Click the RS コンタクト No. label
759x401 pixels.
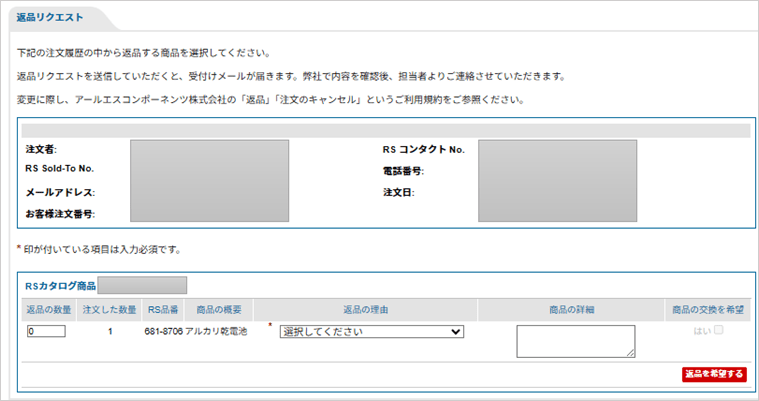click(x=424, y=150)
